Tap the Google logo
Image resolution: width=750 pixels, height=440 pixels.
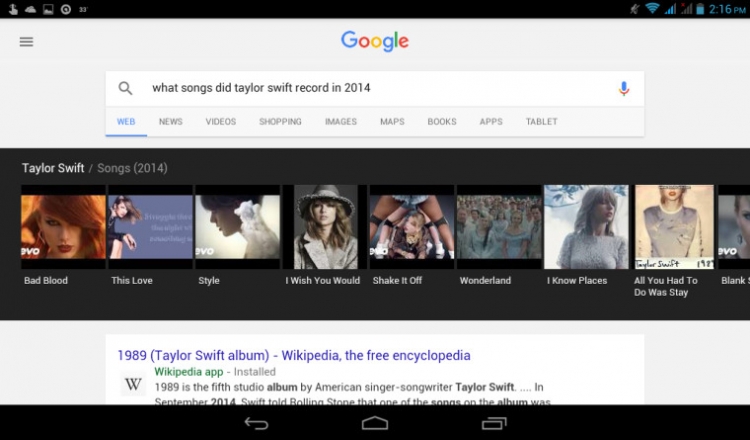tap(375, 41)
